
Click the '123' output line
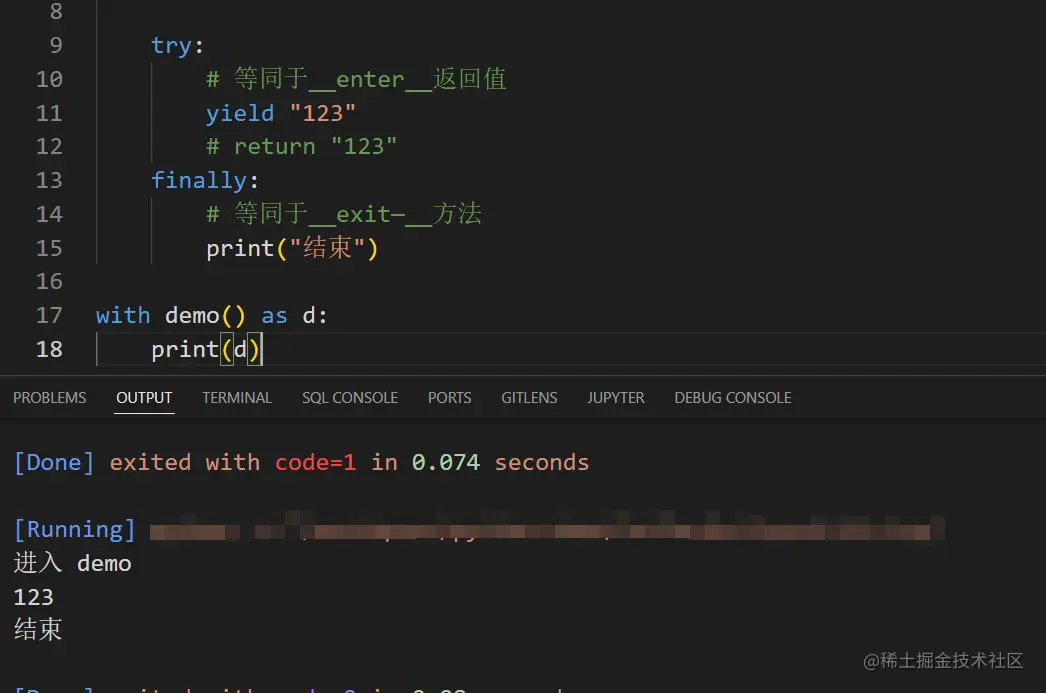(33, 597)
